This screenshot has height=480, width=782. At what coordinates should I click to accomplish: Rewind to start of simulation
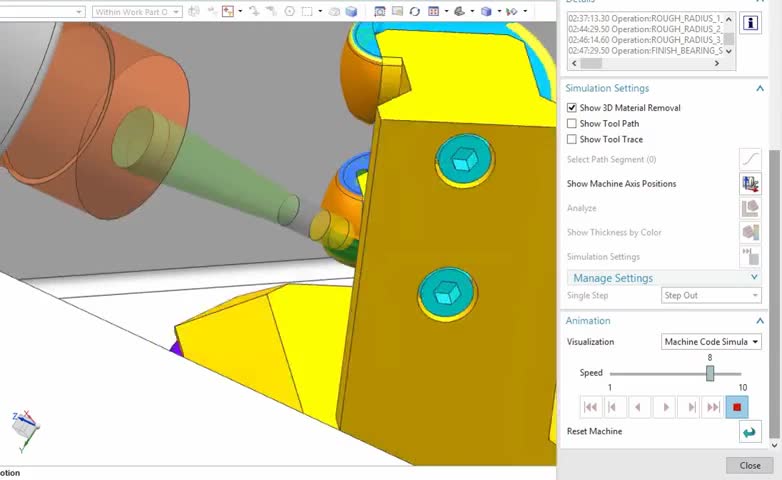click(590, 407)
